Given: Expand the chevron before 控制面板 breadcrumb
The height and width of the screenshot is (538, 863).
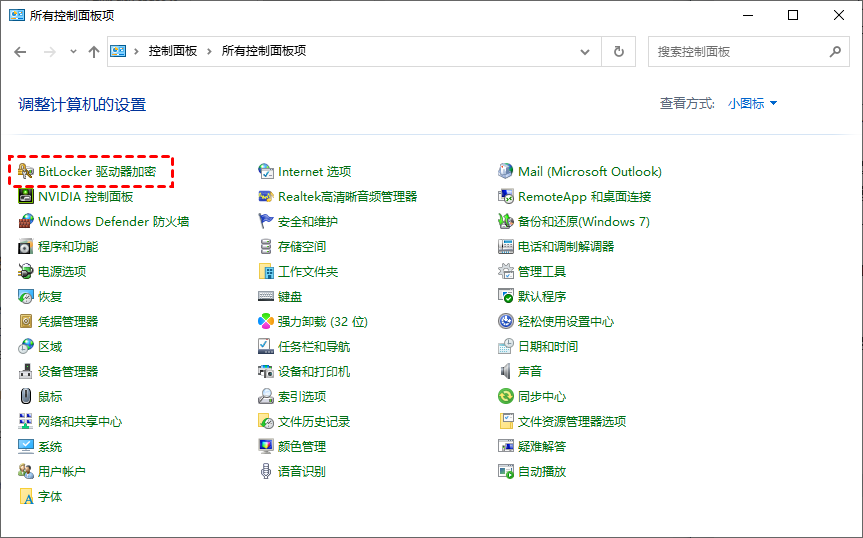Looking at the screenshot, I should (136, 51).
